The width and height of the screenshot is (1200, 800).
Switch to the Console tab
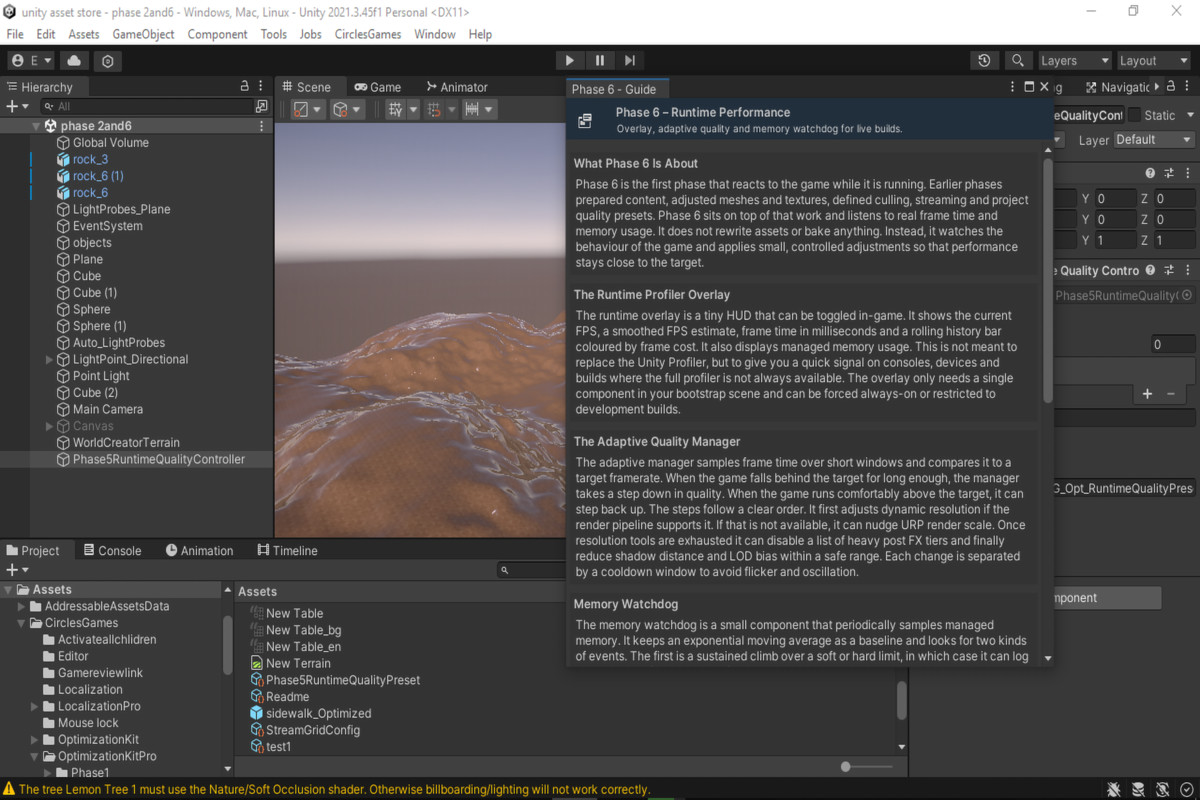112,550
